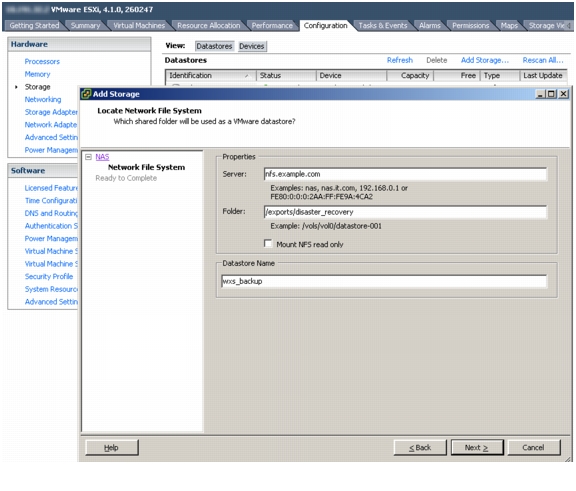The height and width of the screenshot is (491, 576).
Task: Open Virtual Machines tab
Action: (x=139, y=25)
